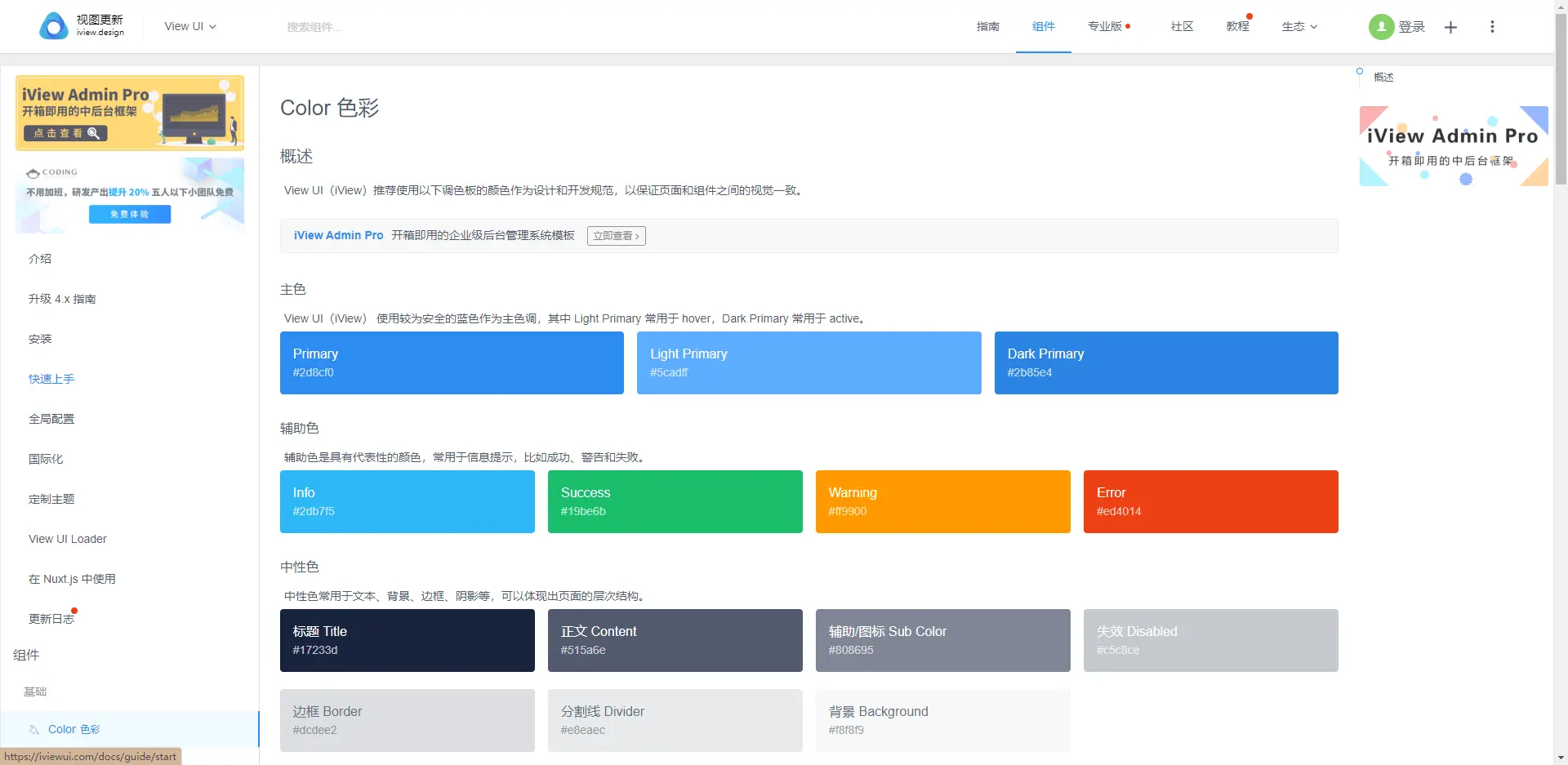Click the scrollbar down arrow
1568x765 pixels.
pyautogui.click(x=1561, y=758)
